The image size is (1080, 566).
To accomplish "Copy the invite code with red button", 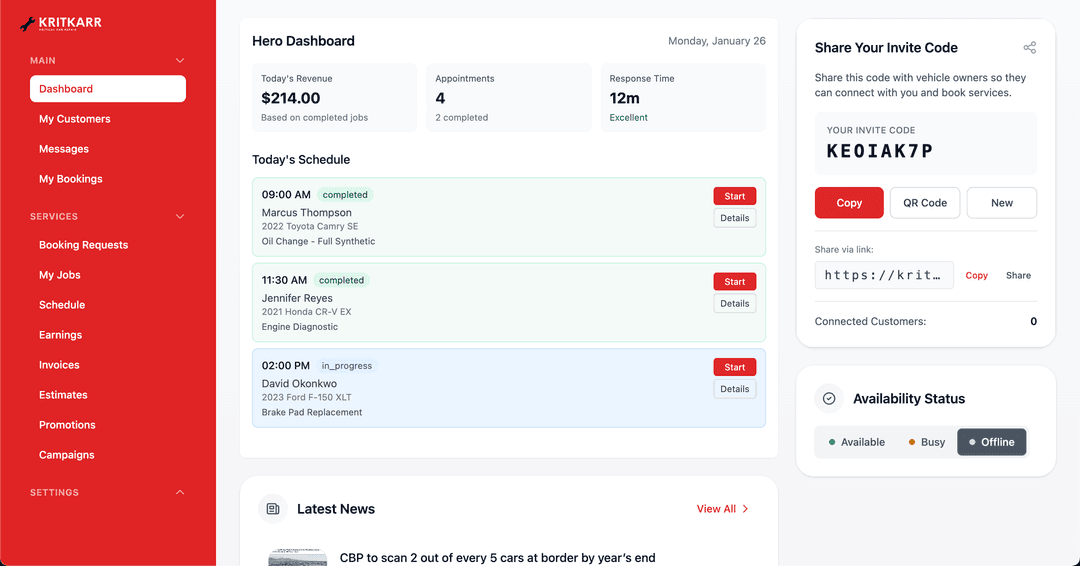I will coord(849,202).
